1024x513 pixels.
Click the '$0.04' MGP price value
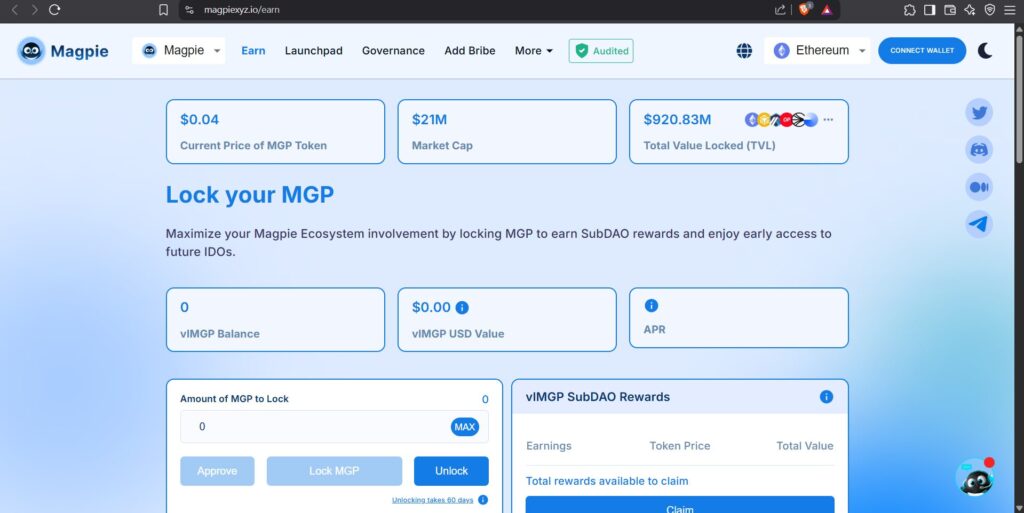[199, 119]
